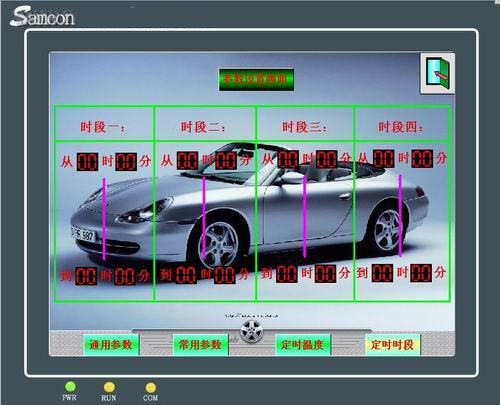Set 时段一 start minute field
The width and height of the screenshot is (500, 405).
(126, 162)
